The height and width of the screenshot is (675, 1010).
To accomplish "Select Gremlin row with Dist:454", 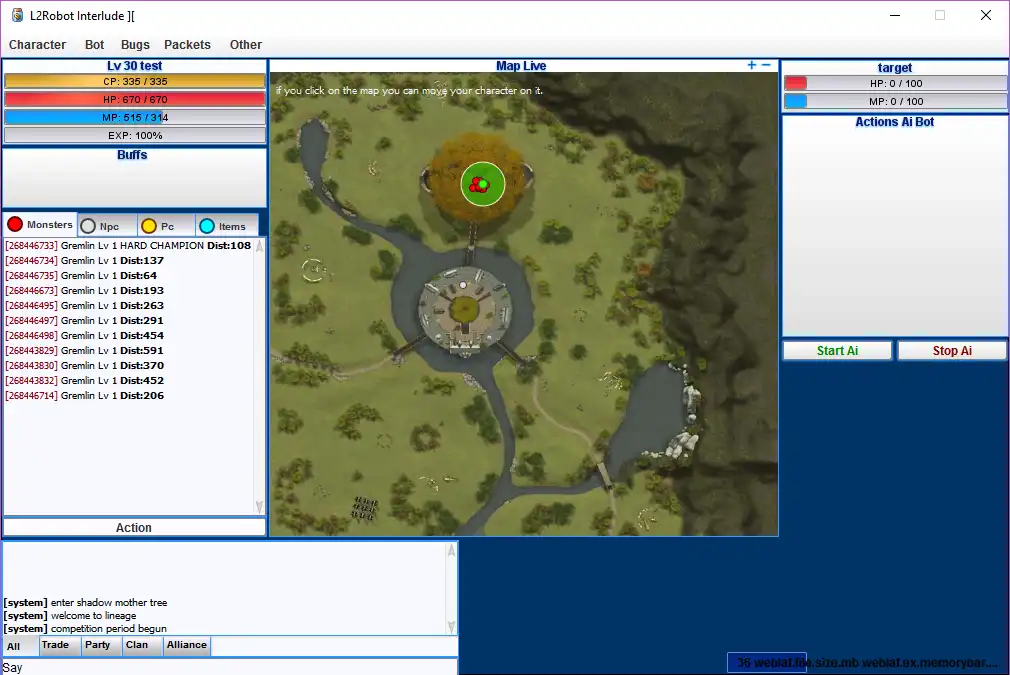I will coord(128,336).
